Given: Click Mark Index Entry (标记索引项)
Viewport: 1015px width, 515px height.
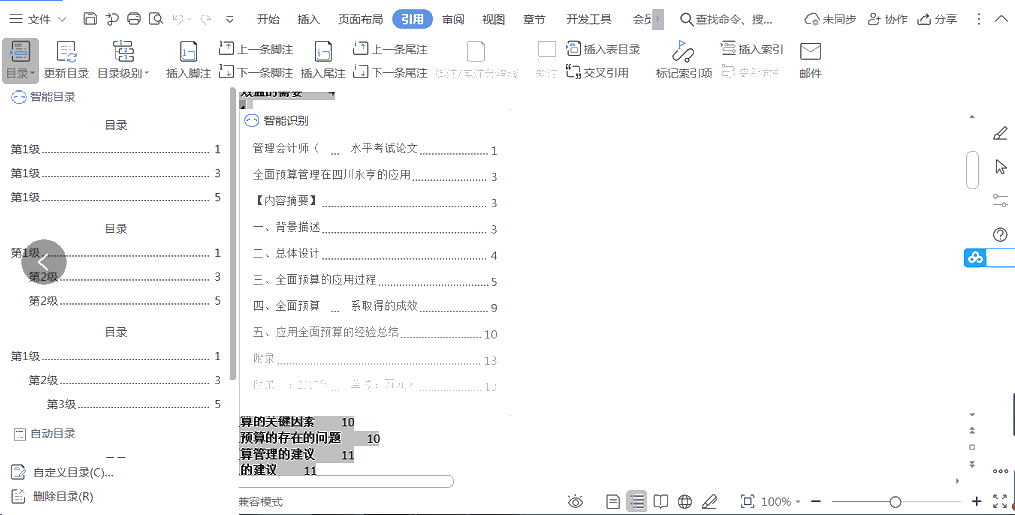Looking at the screenshot, I should point(684,60).
